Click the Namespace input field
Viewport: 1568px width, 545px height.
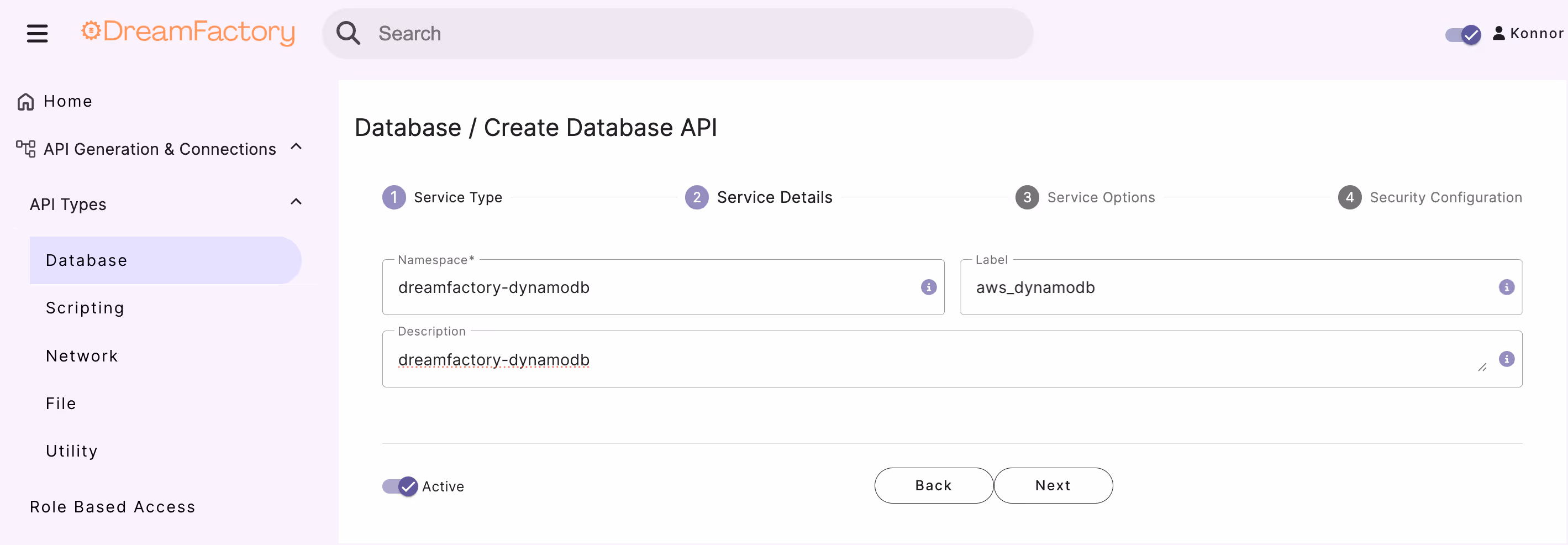click(663, 287)
